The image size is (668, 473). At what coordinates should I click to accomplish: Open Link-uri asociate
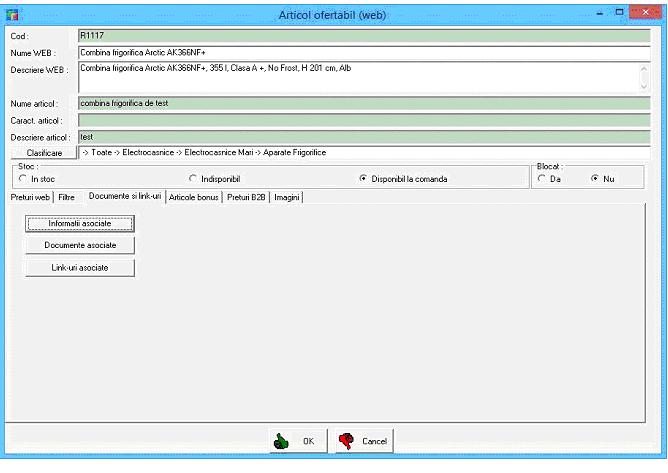79,267
